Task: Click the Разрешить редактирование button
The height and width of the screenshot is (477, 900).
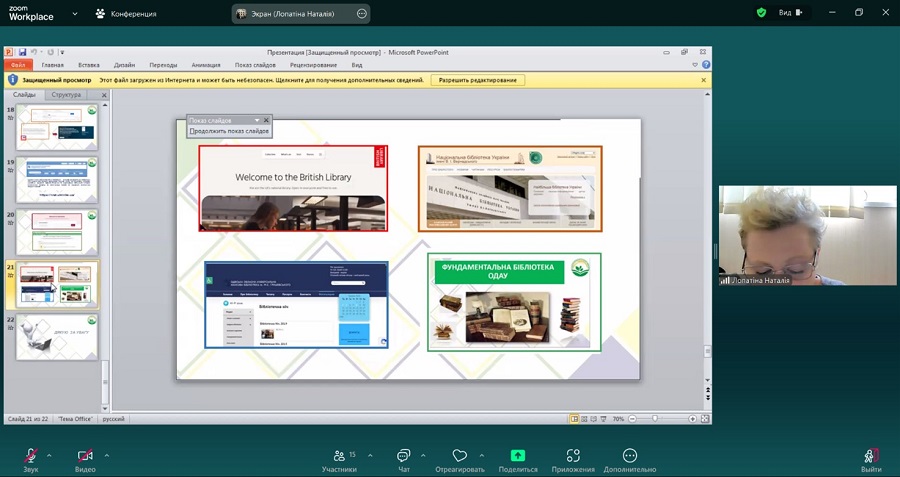Action: [x=478, y=80]
